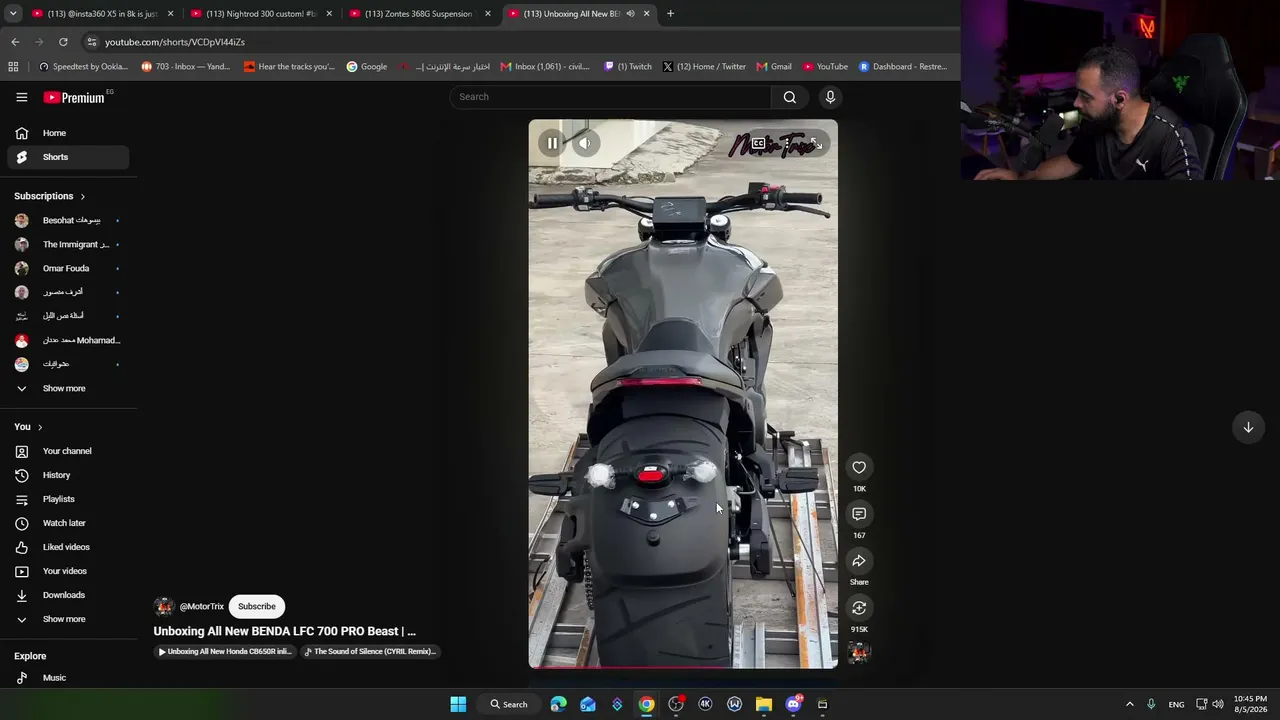Open the Speedtest by Ookla bookmark

[83, 67]
